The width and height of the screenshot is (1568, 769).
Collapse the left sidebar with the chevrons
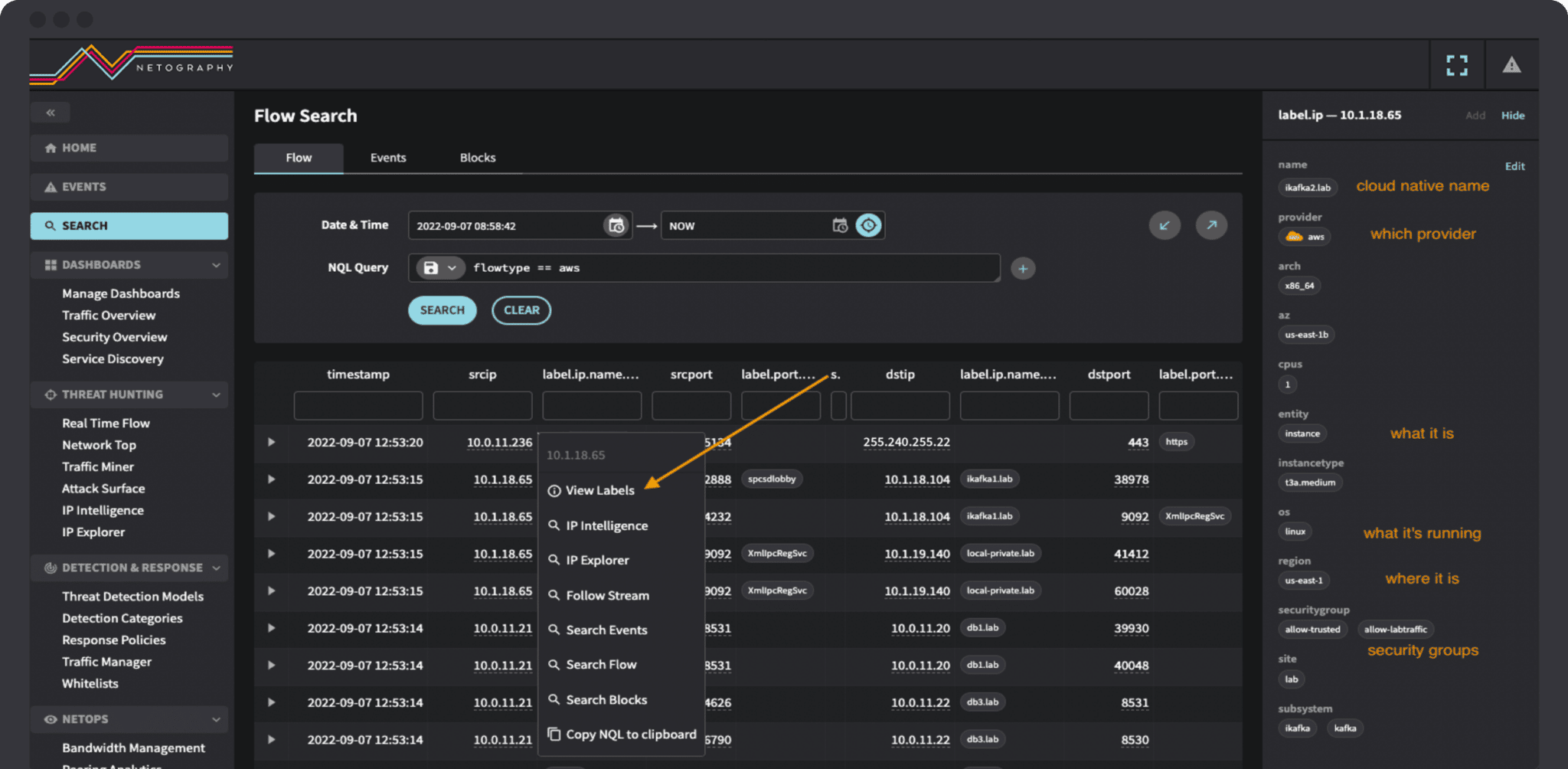coord(51,112)
